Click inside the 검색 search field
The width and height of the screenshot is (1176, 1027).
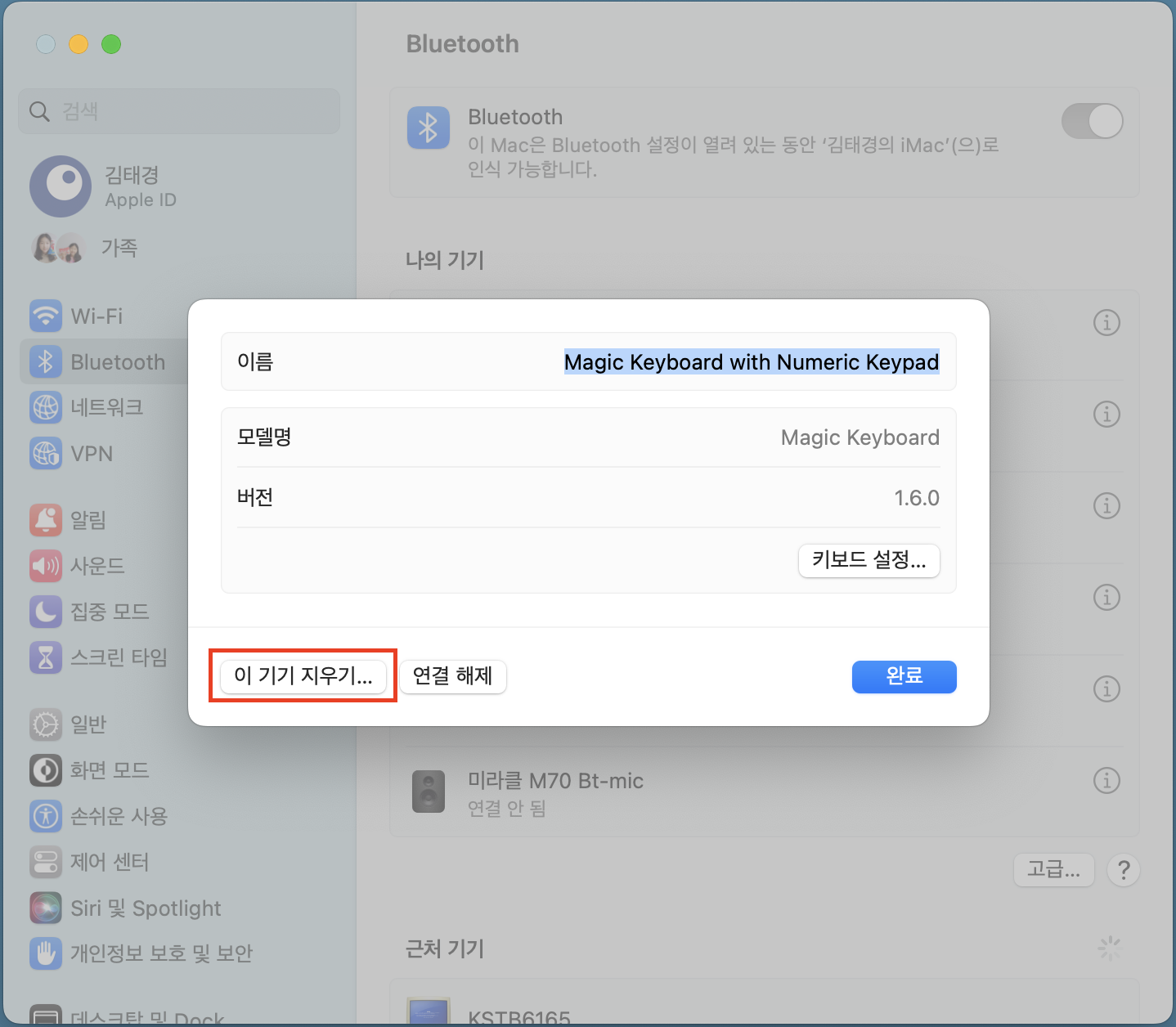[x=178, y=111]
